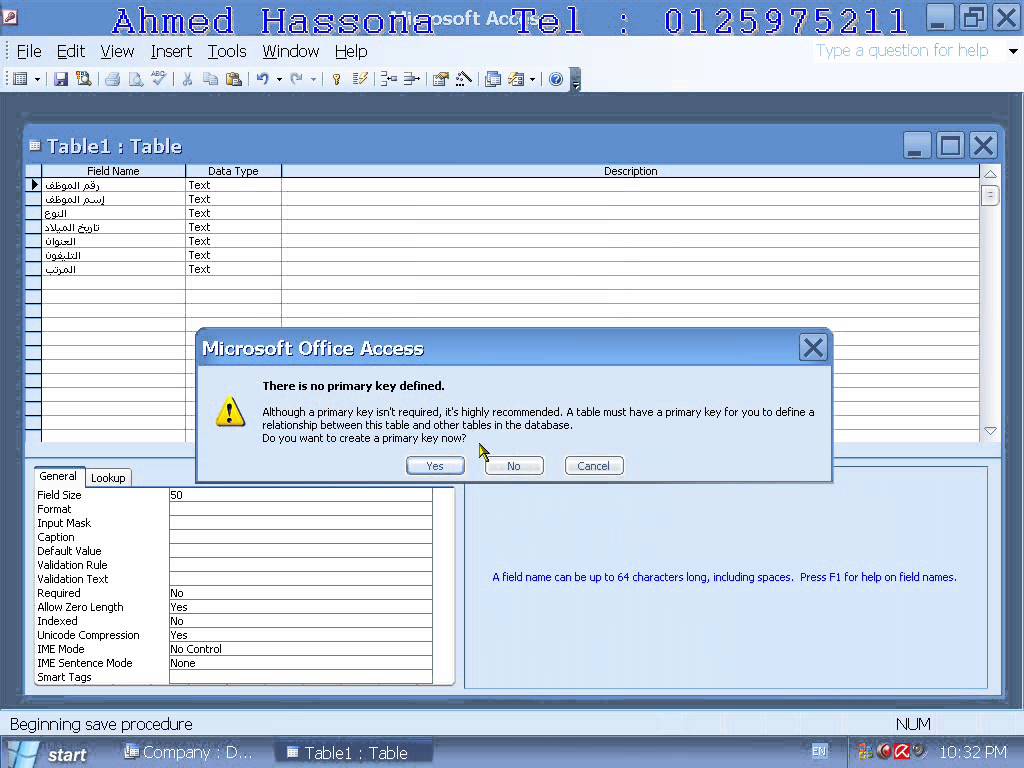Click the New Object toolbar icon
Viewport: 1024px width, 768px height.
point(517,79)
